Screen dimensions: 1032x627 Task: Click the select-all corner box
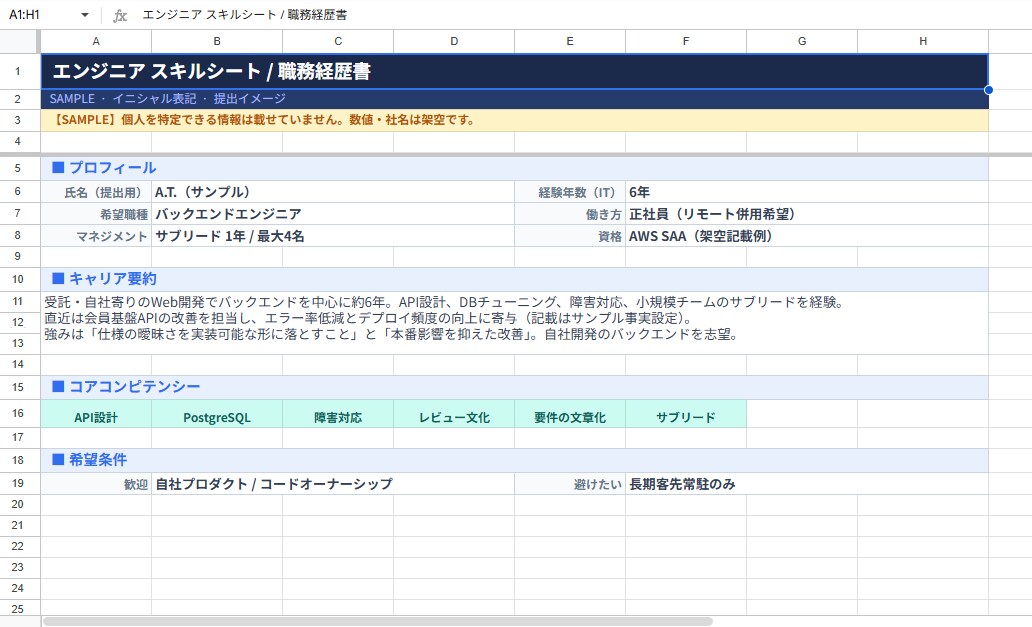(x=20, y=41)
